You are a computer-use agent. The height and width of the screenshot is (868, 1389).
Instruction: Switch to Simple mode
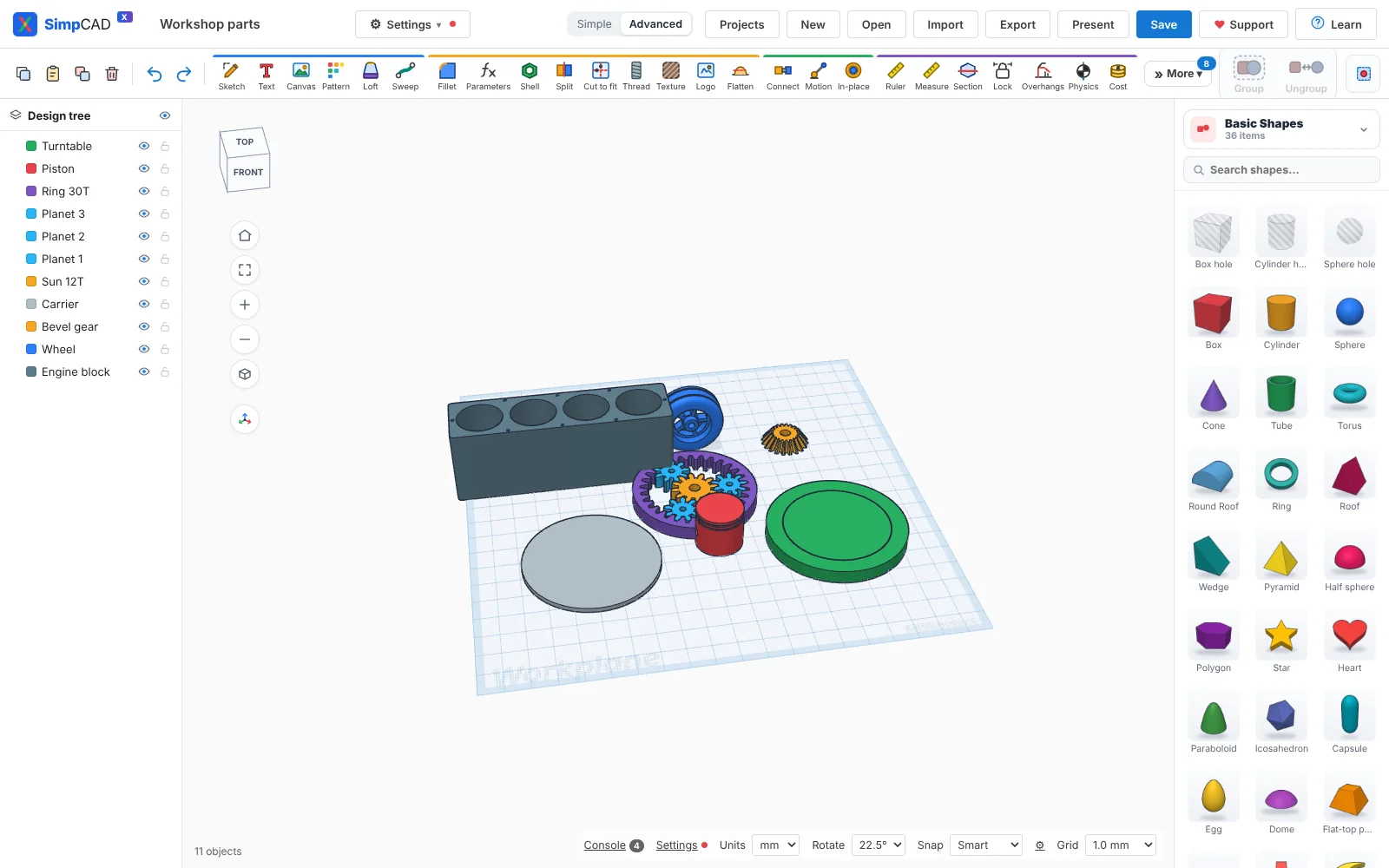[595, 24]
